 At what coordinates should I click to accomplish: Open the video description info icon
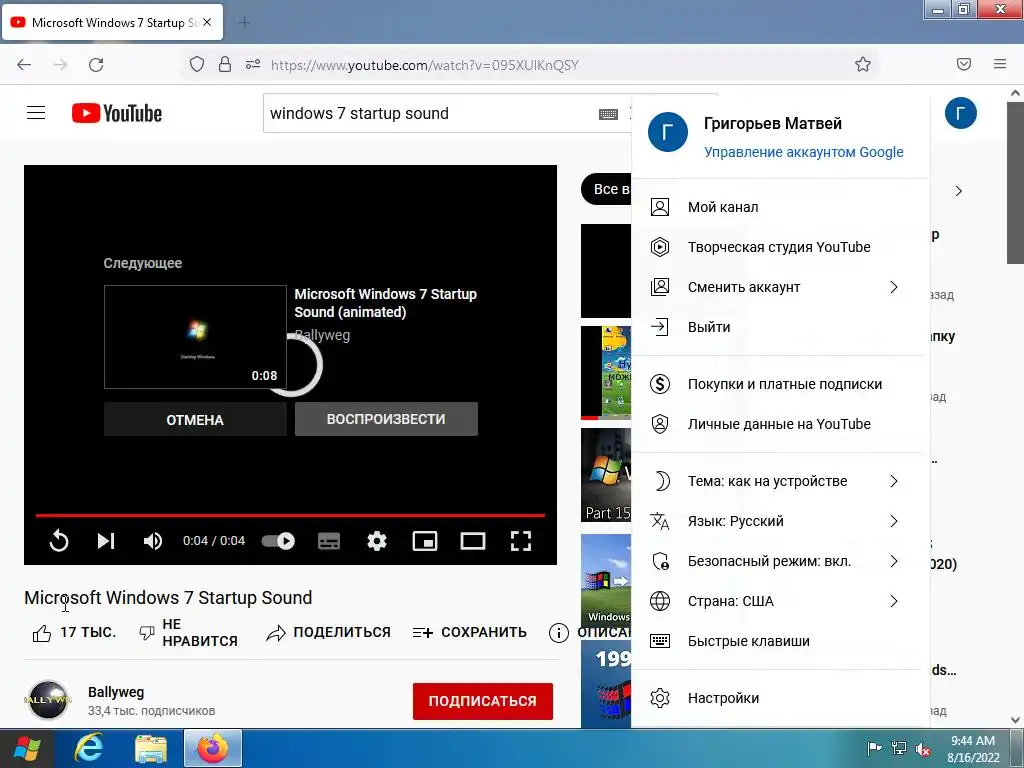558,632
